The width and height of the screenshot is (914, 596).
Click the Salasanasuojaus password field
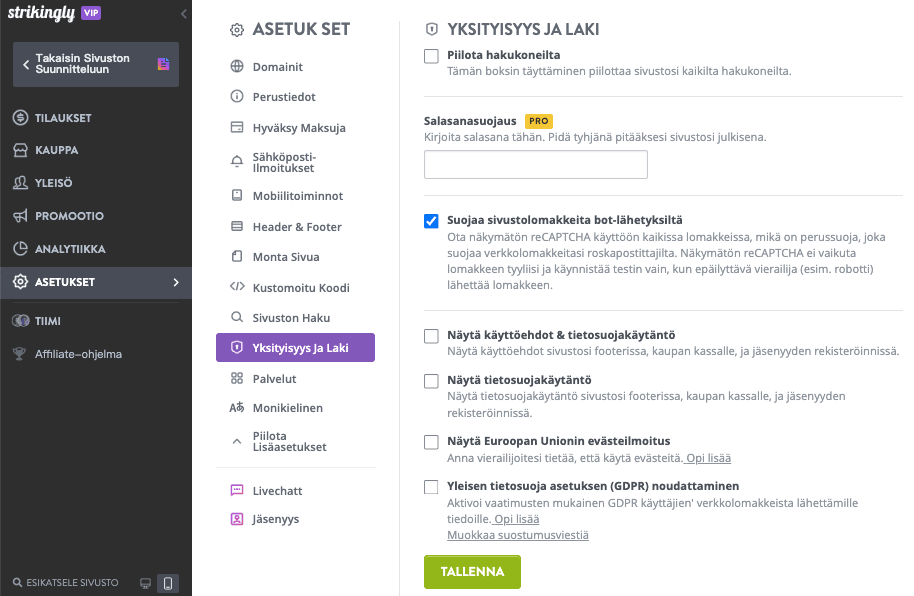(536, 165)
